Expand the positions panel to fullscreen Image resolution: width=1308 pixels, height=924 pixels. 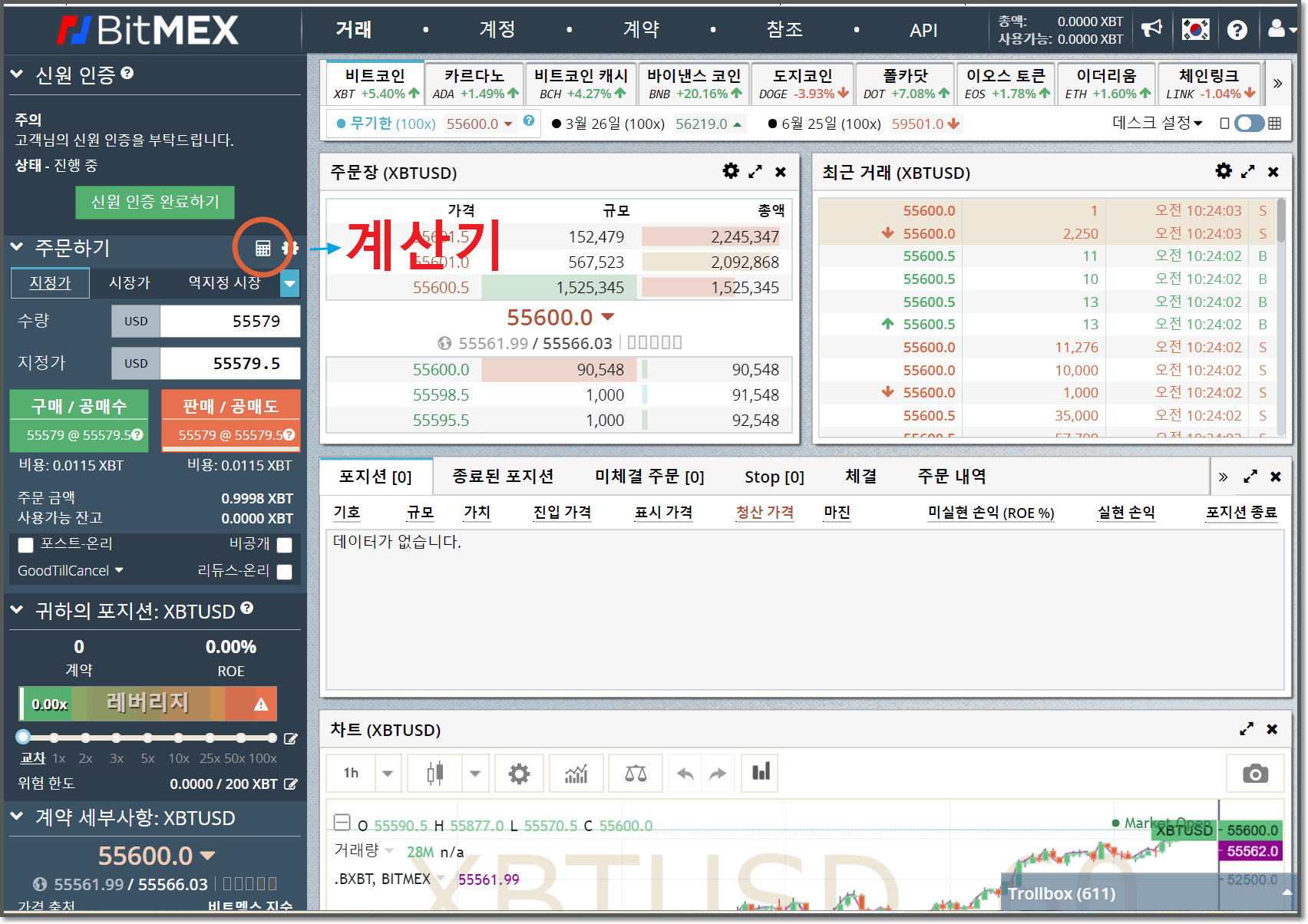pos(1250,477)
